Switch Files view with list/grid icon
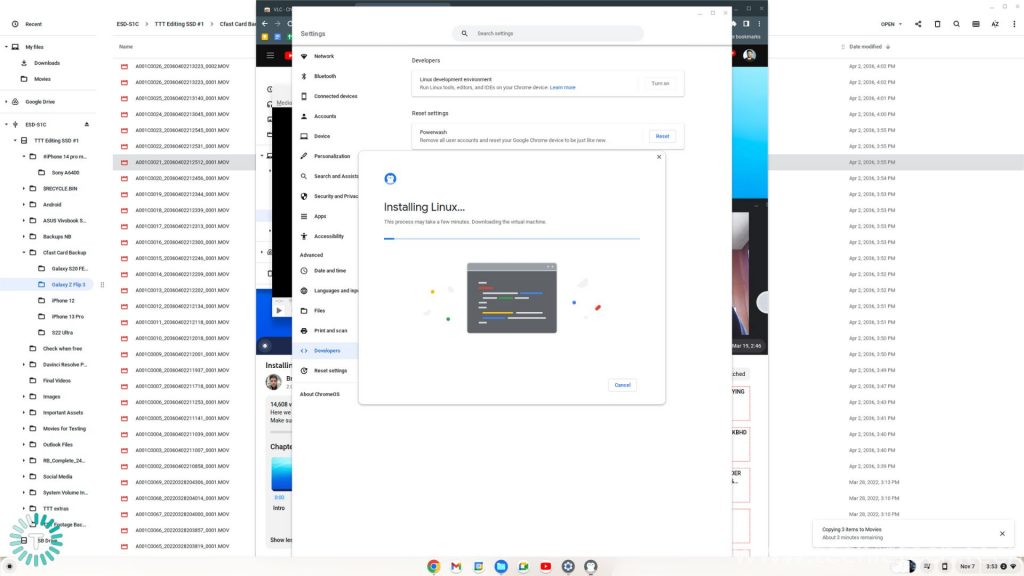The image size is (1024, 576). 976,24
